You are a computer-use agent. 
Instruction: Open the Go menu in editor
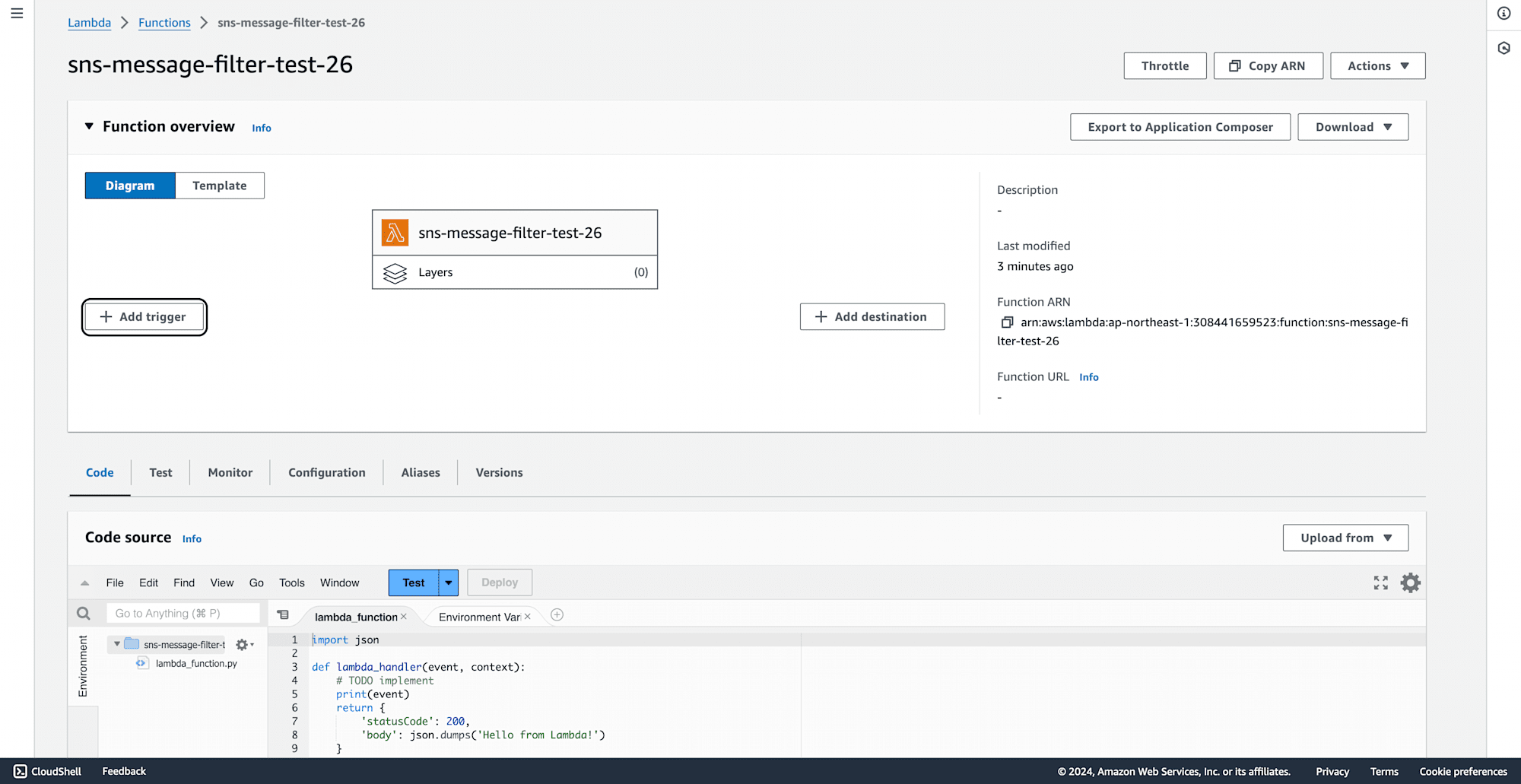click(256, 582)
